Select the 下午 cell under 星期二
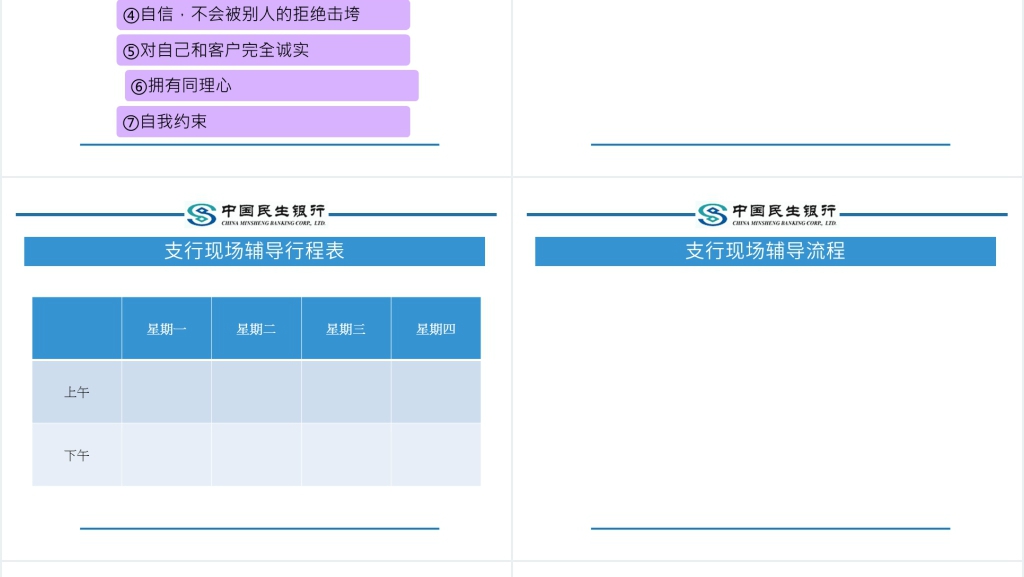Image resolution: width=1024 pixels, height=577 pixels. (256, 455)
